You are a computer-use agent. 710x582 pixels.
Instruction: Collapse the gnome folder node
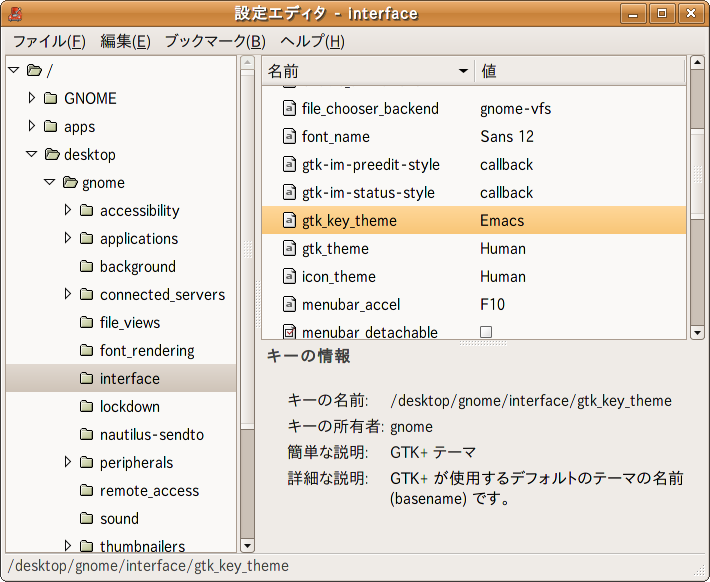[49, 183]
